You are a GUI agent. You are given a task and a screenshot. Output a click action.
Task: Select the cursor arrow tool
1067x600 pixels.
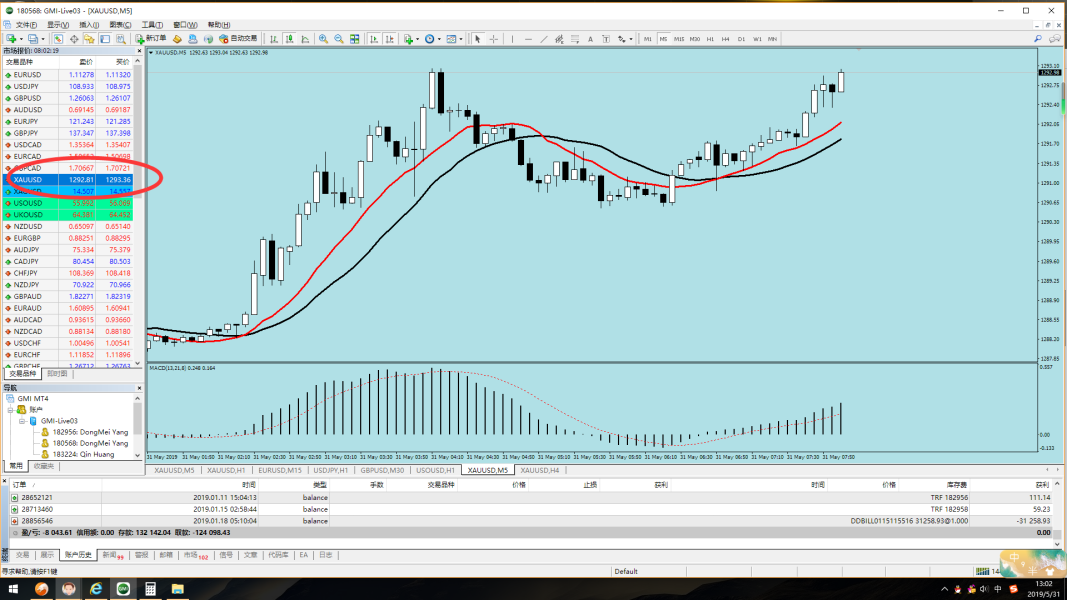(x=477, y=39)
